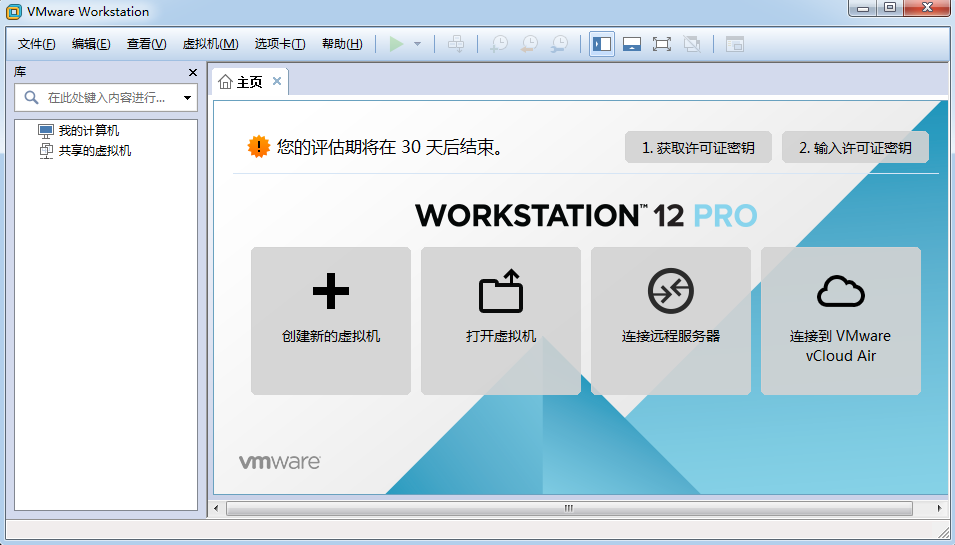Image resolution: width=955 pixels, height=545 pixels.
Task: Open the power options dropdown arrow
Action: 417,44
